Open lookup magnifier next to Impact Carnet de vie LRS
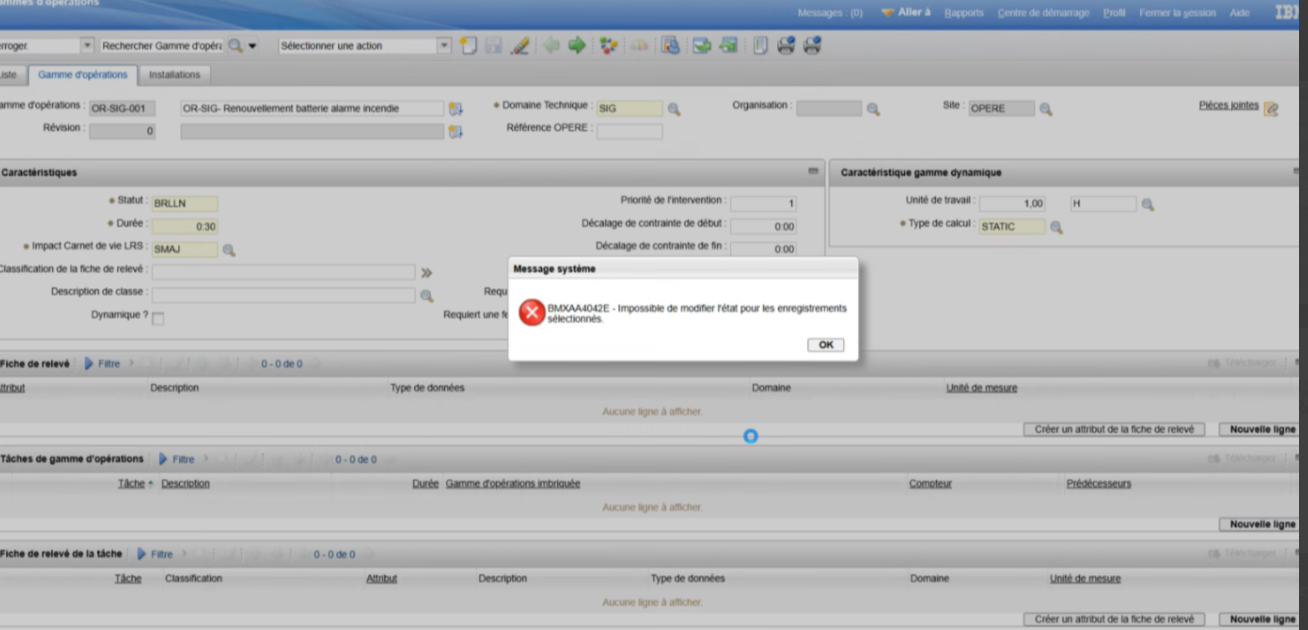The image size is (1308, 630). click(229, 250)
